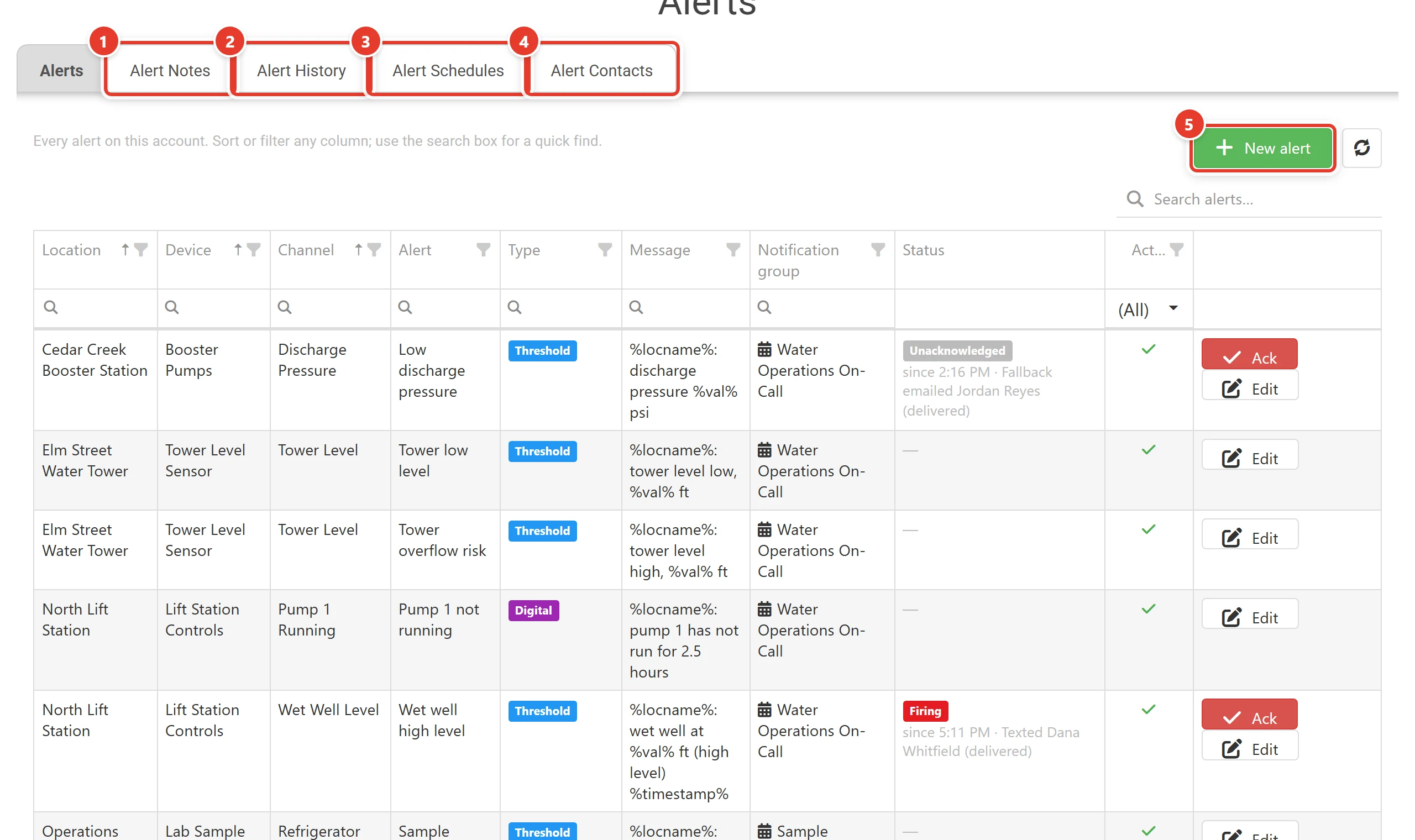
Task: Open the Active column filter funnel
Action: coord(1177,250)
